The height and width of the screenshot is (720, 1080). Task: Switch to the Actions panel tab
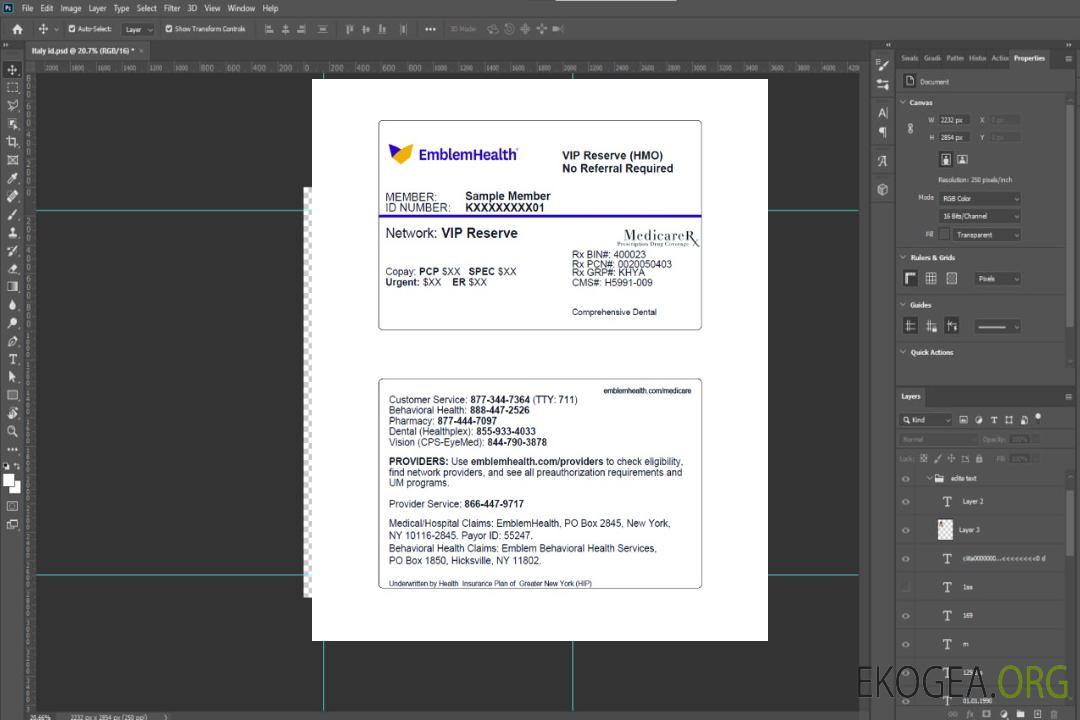[999, 58]
